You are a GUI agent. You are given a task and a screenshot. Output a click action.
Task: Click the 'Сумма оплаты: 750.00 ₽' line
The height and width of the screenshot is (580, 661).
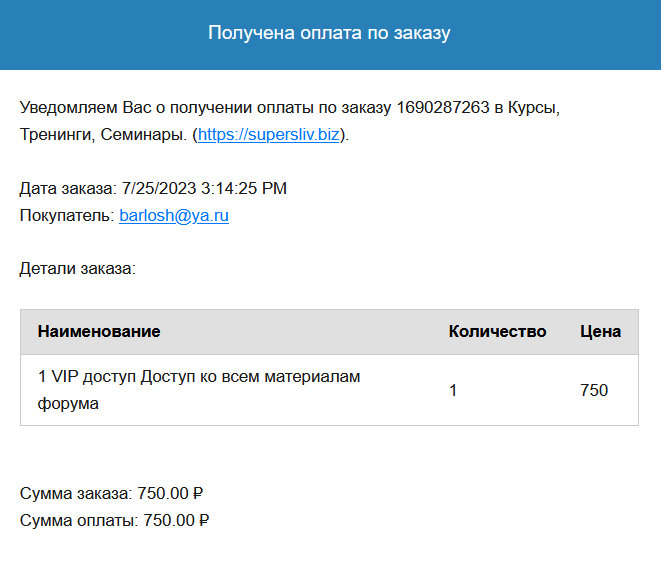[x=114, y=520]
